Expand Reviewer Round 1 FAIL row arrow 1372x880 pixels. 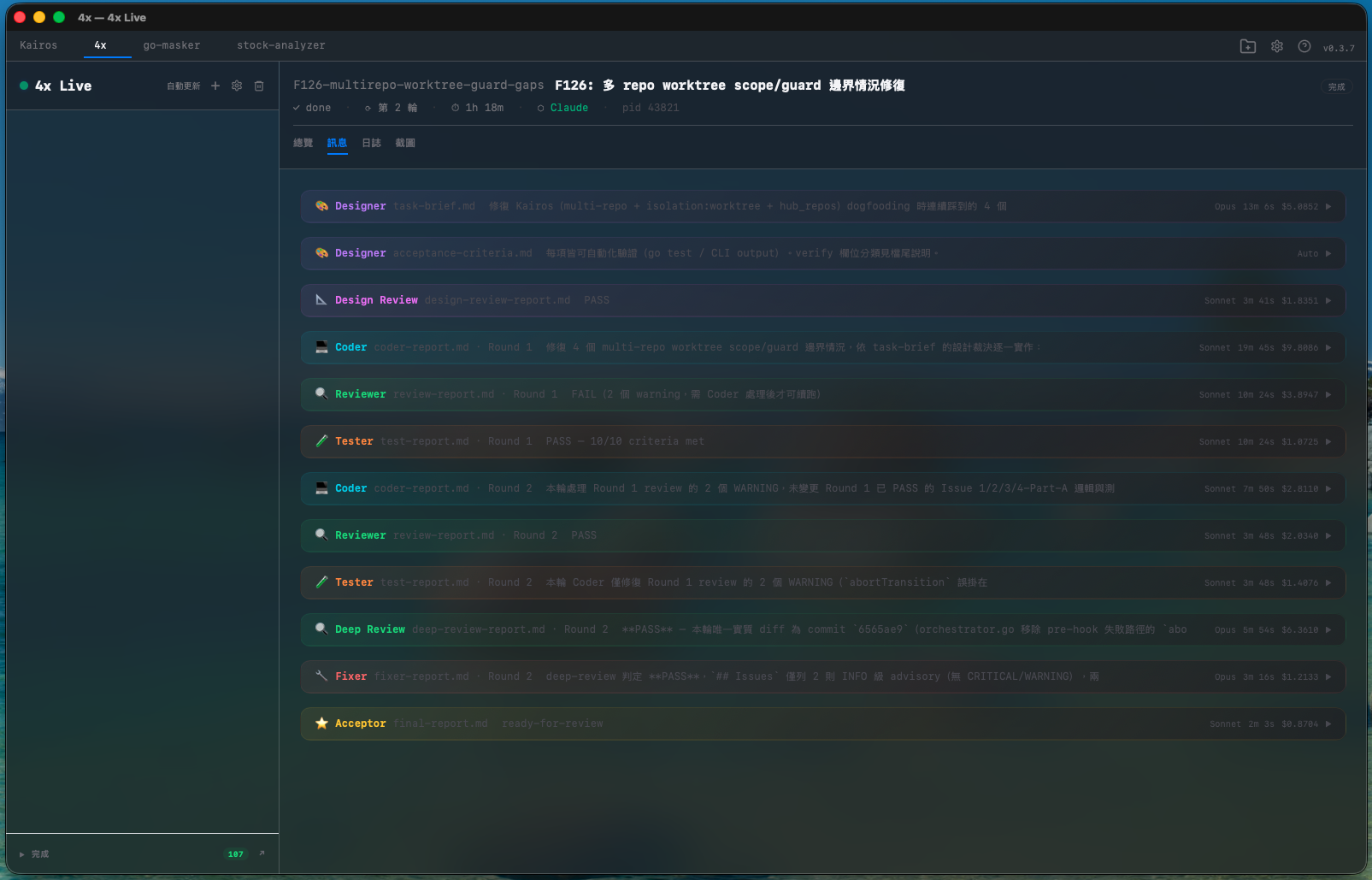click(x=1328, y=395)
